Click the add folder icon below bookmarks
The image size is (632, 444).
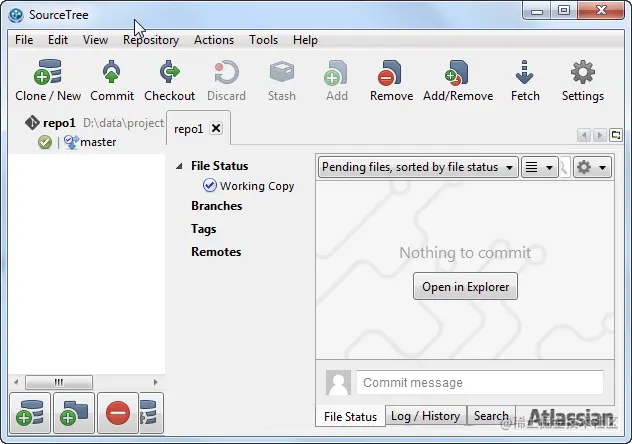[x=74, y=413]
